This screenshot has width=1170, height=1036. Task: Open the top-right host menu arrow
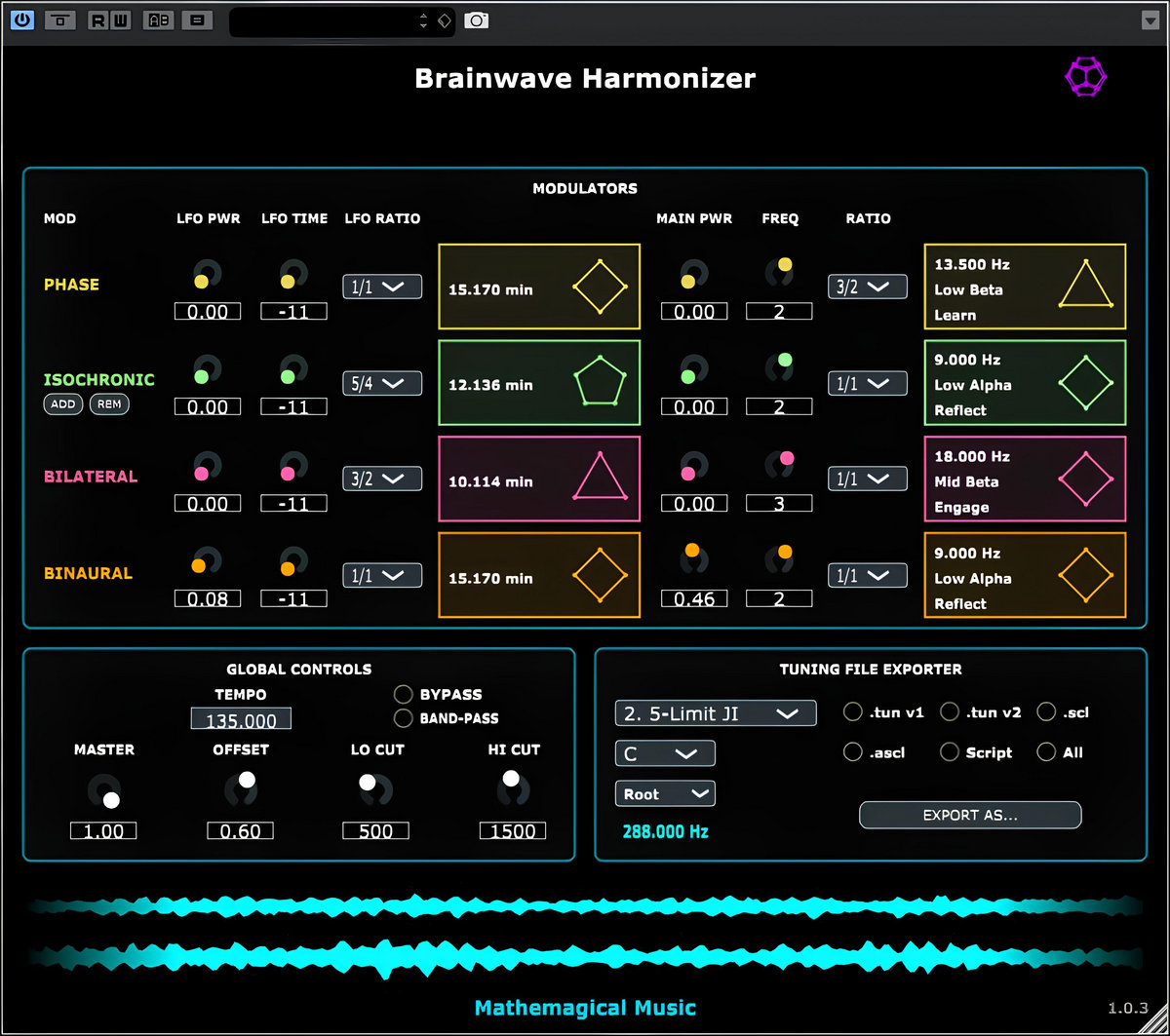pyautogui.click(x=1150, y=20)
